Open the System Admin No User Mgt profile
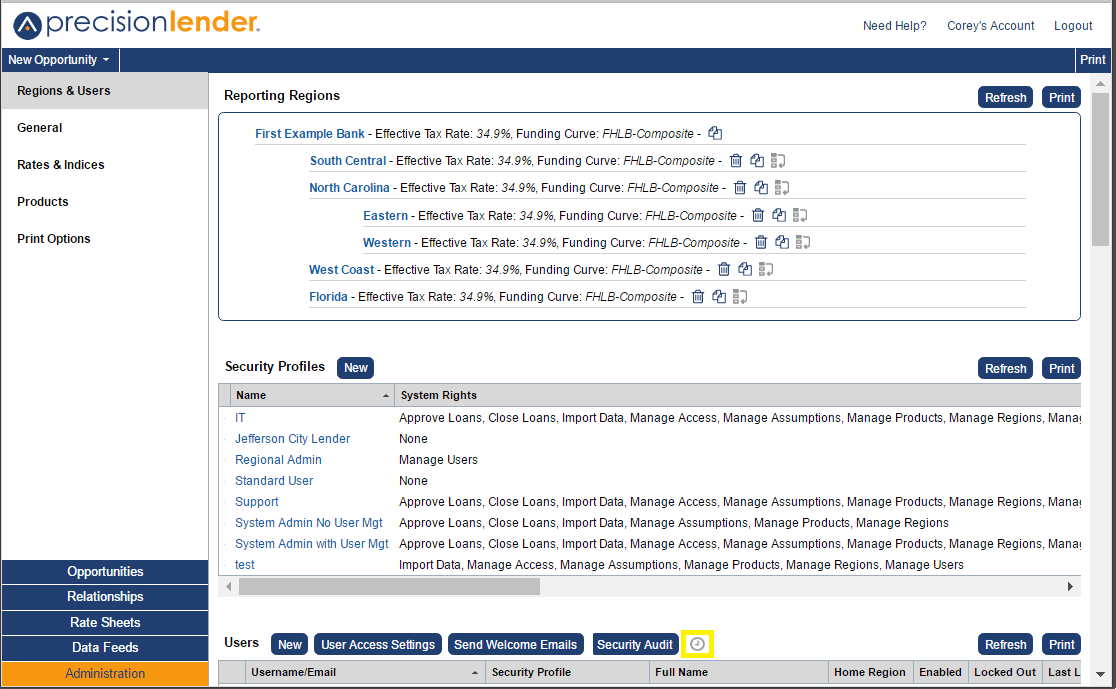This screenshot has width=1116, height=689. point(308,523)
